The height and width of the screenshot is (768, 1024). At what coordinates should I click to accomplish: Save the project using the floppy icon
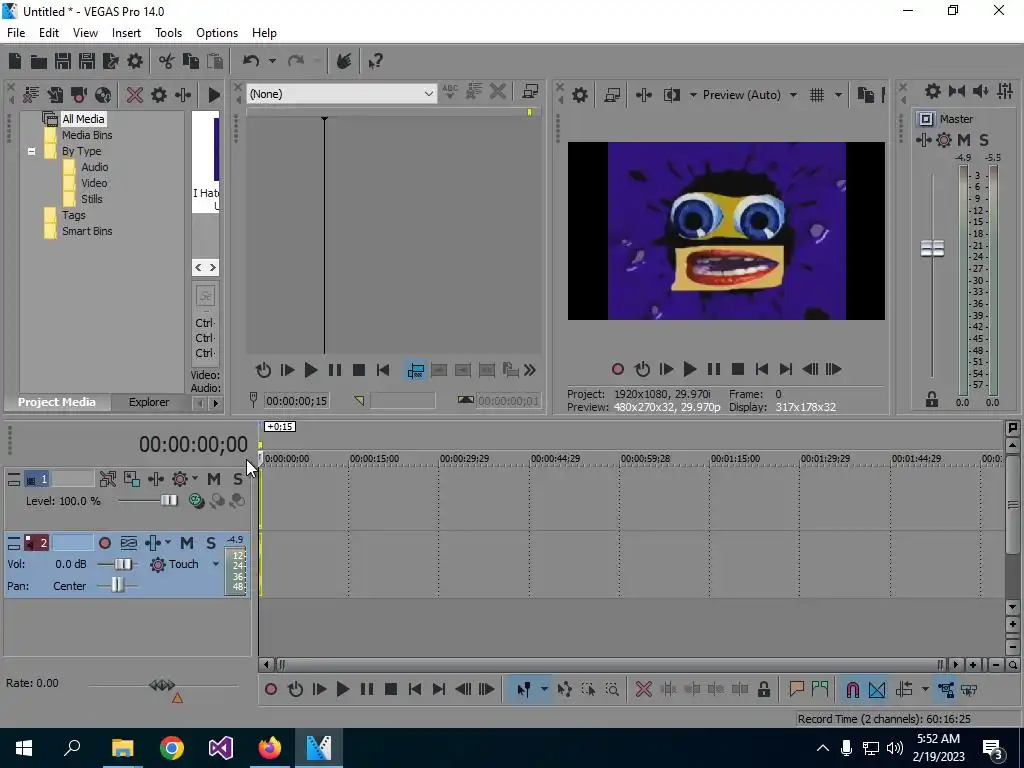[x=63, y=61]
